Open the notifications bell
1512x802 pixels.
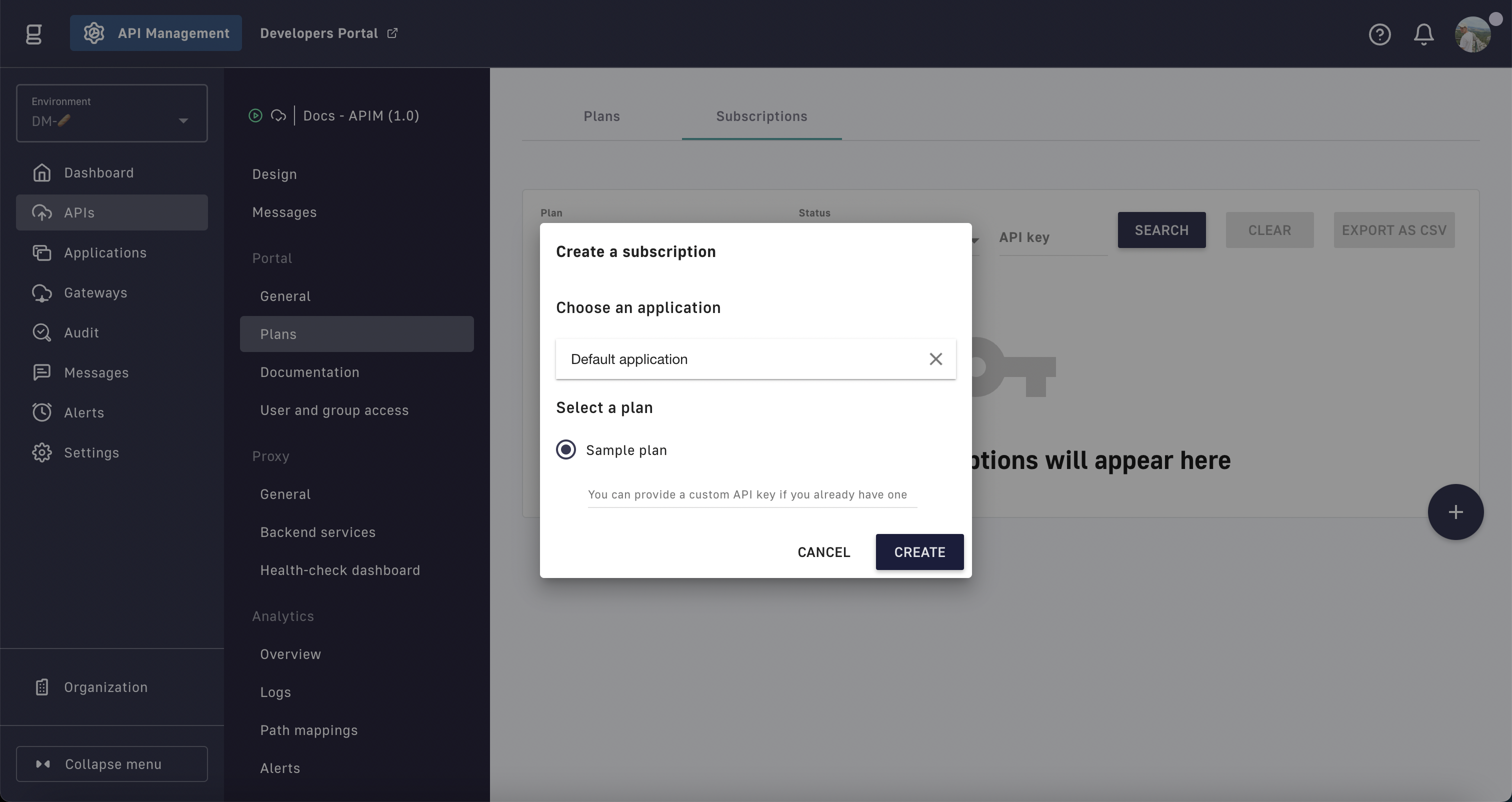(x=1423, y=34)
